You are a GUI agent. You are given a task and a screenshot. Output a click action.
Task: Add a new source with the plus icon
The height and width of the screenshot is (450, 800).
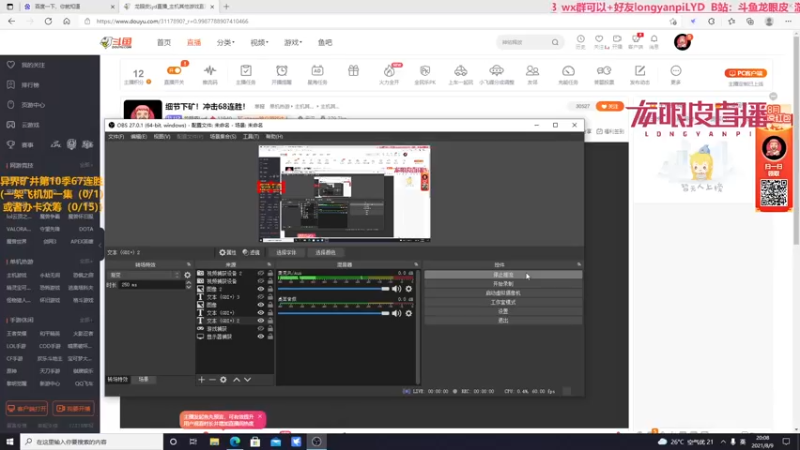pyautogui.click(x=202, y=380)
